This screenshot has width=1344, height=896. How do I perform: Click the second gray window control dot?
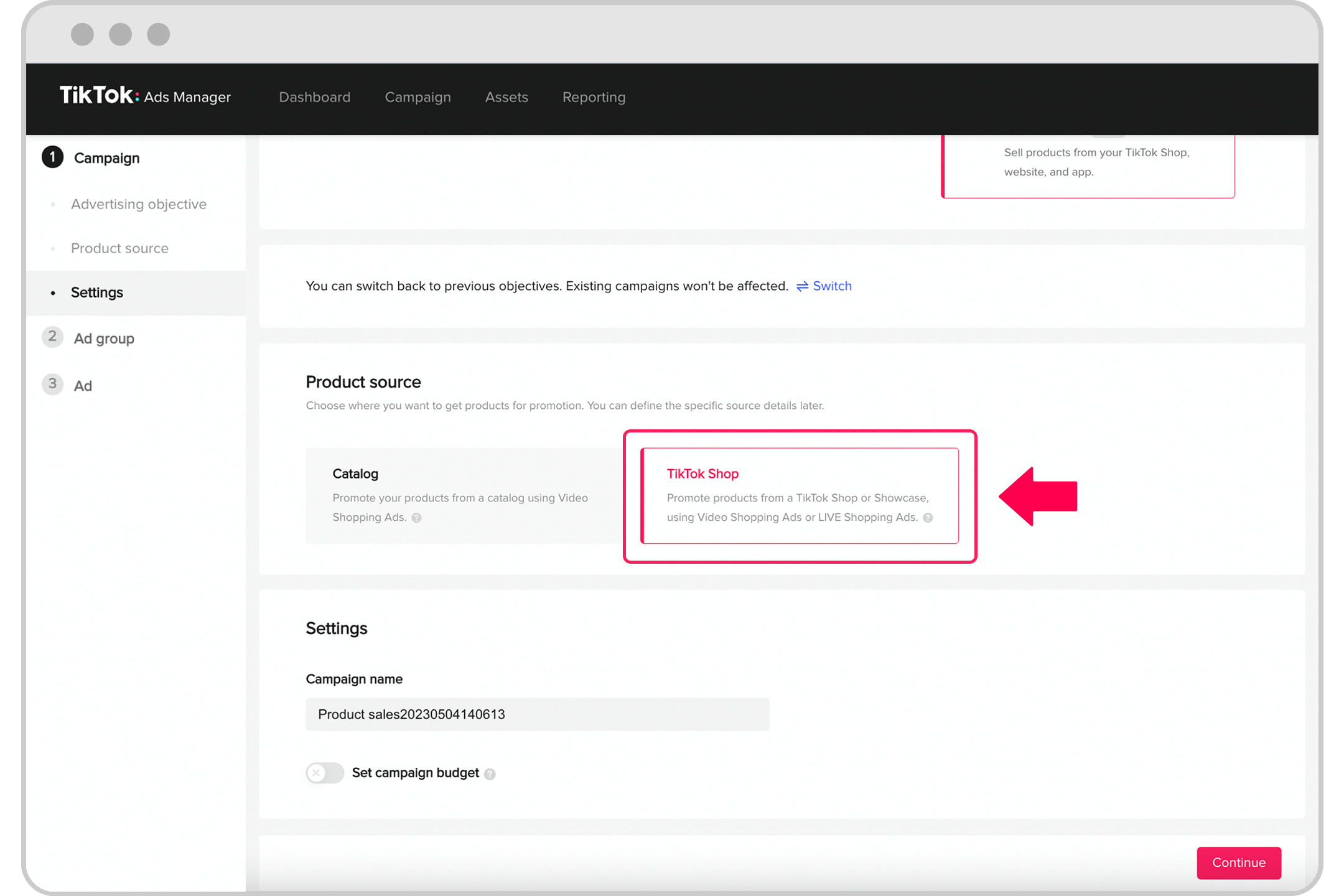120,34
